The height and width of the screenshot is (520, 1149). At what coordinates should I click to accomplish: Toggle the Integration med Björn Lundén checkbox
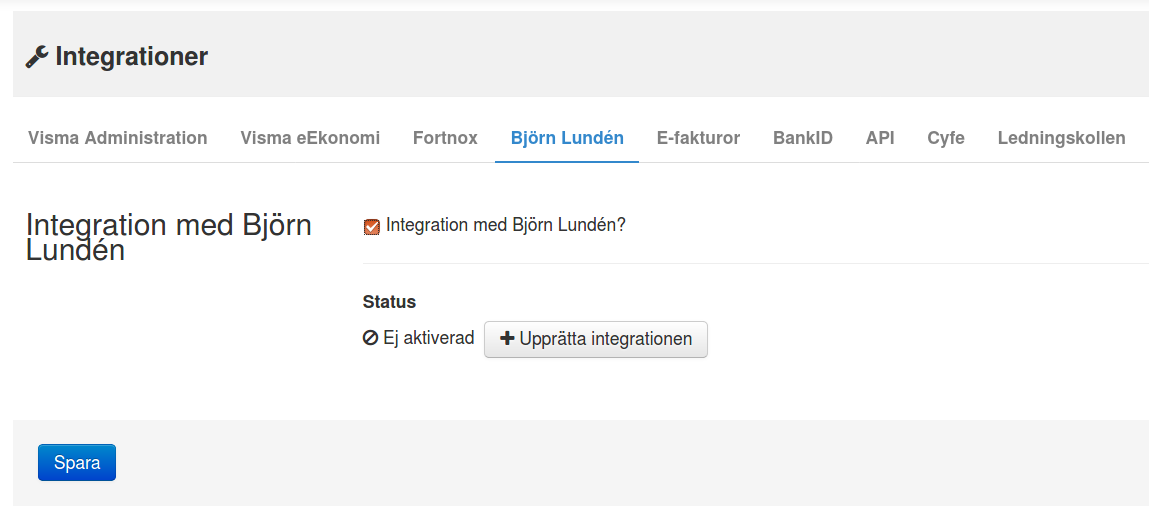tap(372, 226)
